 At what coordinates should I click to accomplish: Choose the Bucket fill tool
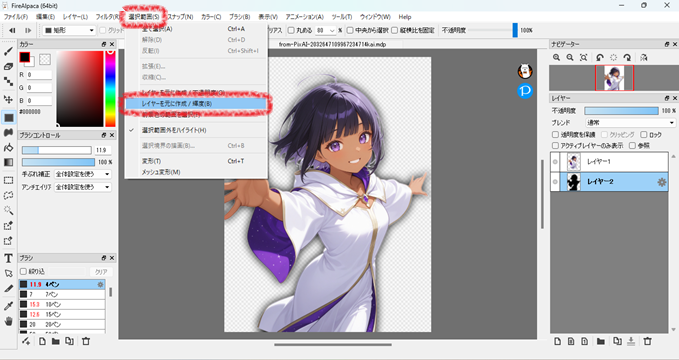(x=8, y=148)
